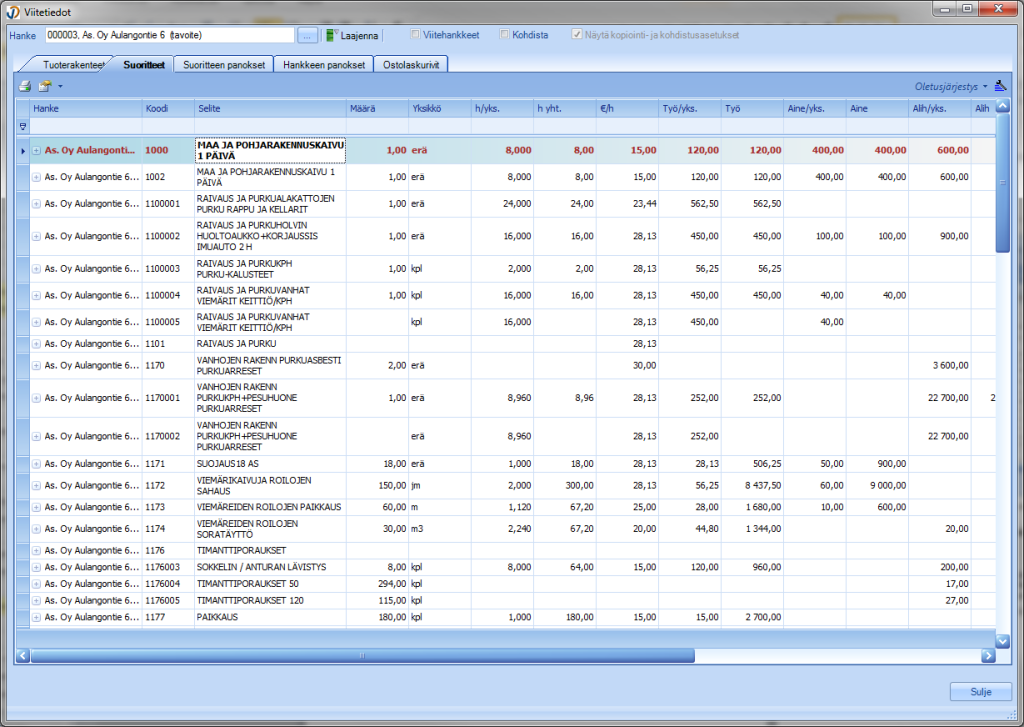Click the vertical scrollbar down arrow
The height and width of the screenshot is (727, 1024).
coord(1002,641)
